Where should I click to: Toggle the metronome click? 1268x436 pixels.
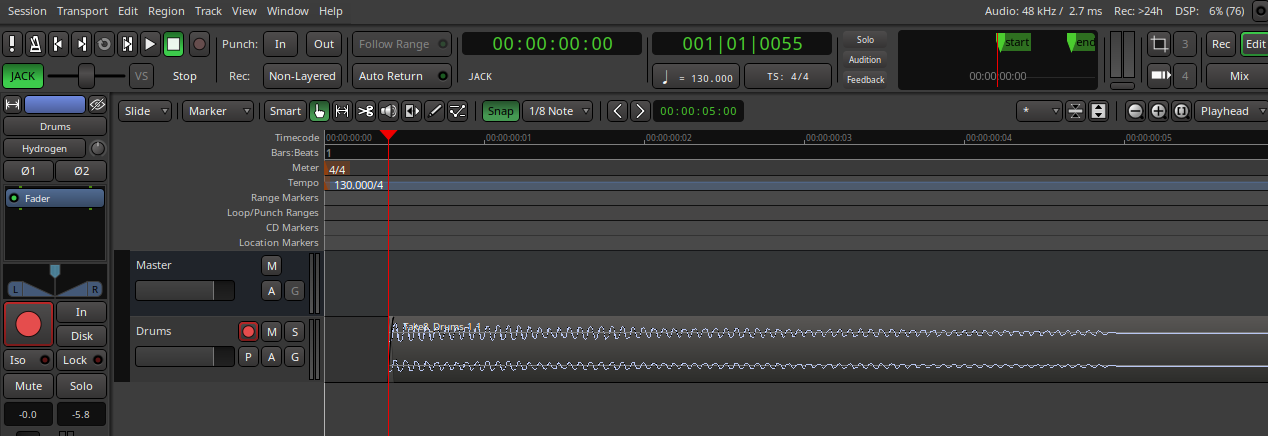click(x=35, y=44)
